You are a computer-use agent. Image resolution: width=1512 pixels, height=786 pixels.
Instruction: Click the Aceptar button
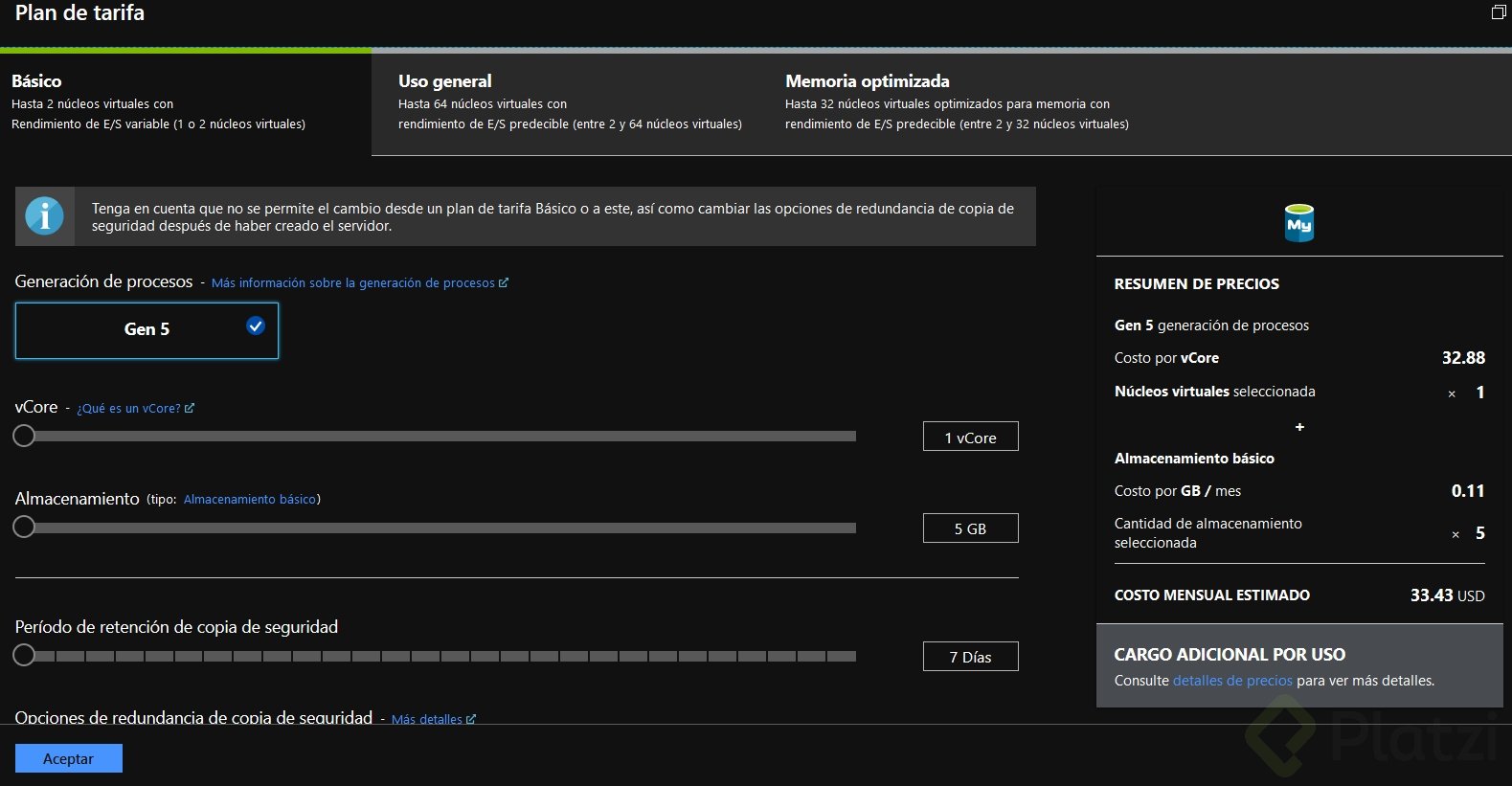click(69, 758)
